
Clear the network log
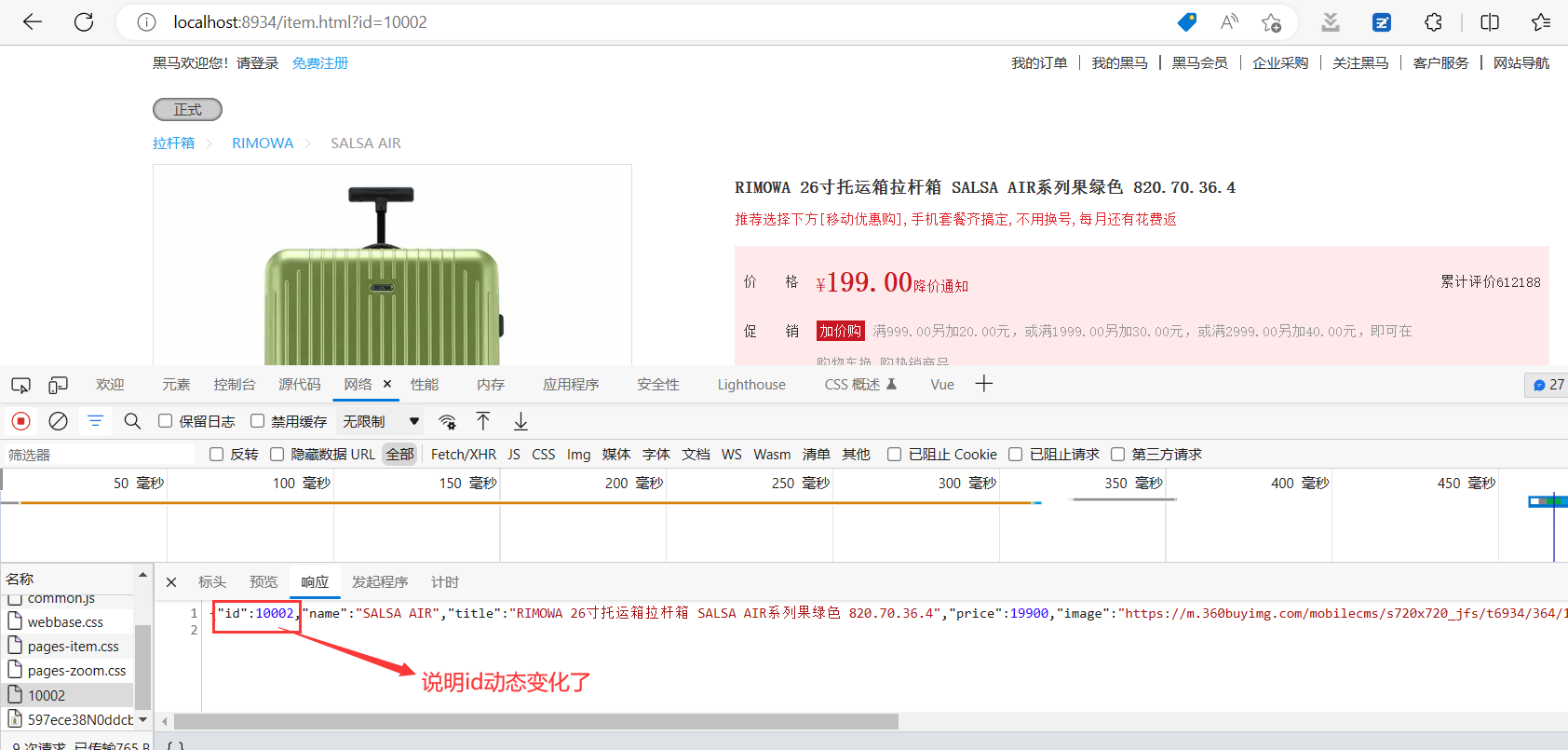point(58,421)
